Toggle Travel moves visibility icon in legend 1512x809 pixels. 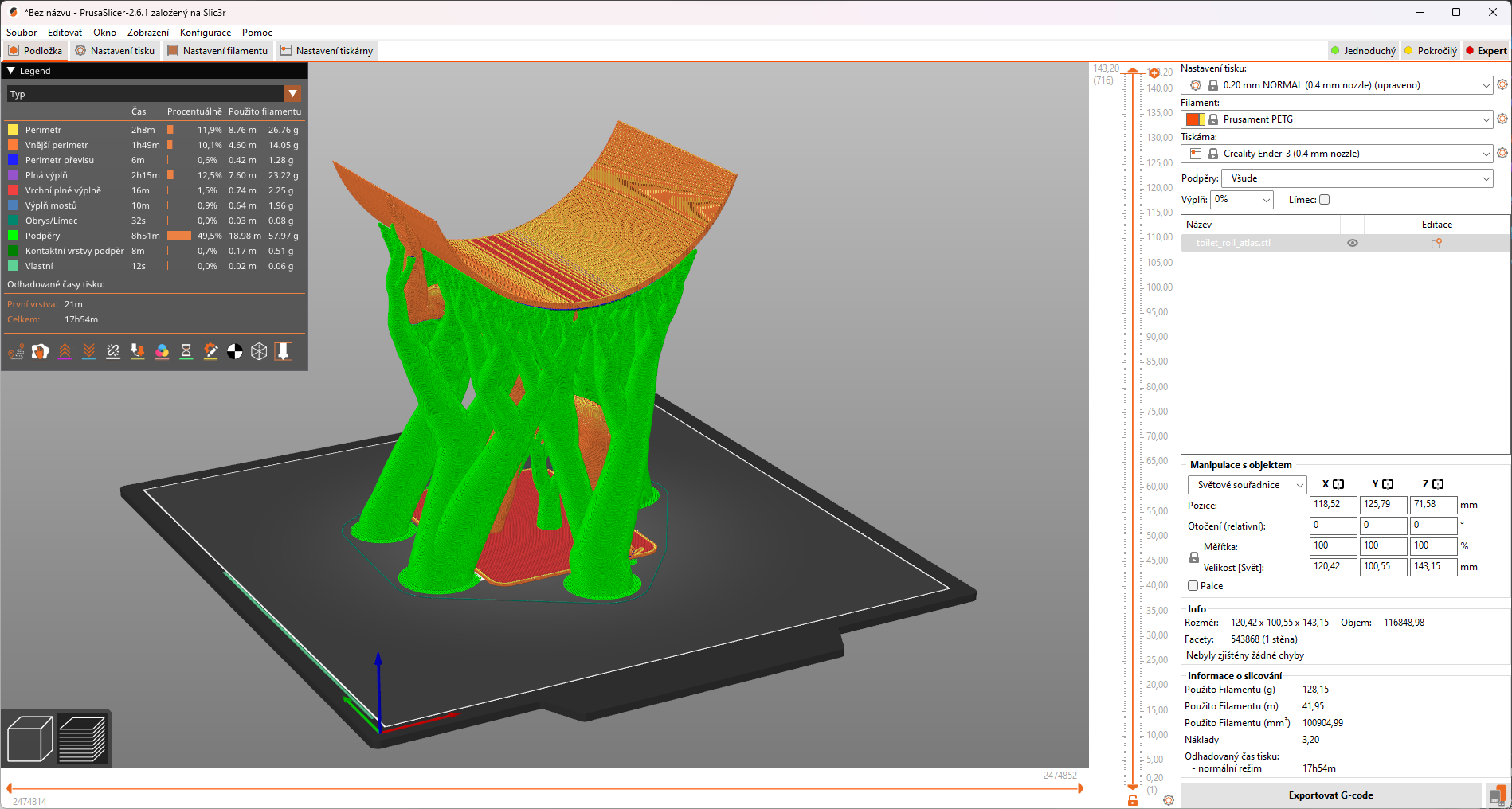coord(16,351)
